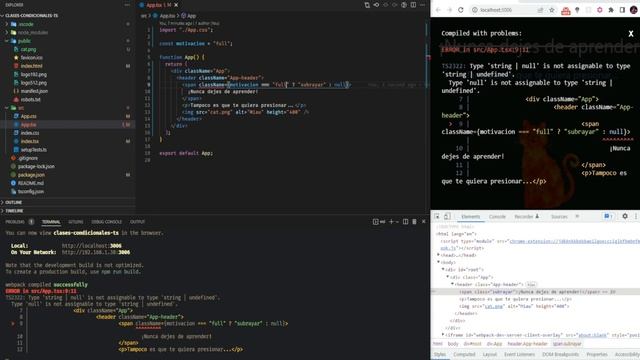Open App.css in the explorer
Image resolution: width=640 pixels, height=360 pixels.
[29, 116]
